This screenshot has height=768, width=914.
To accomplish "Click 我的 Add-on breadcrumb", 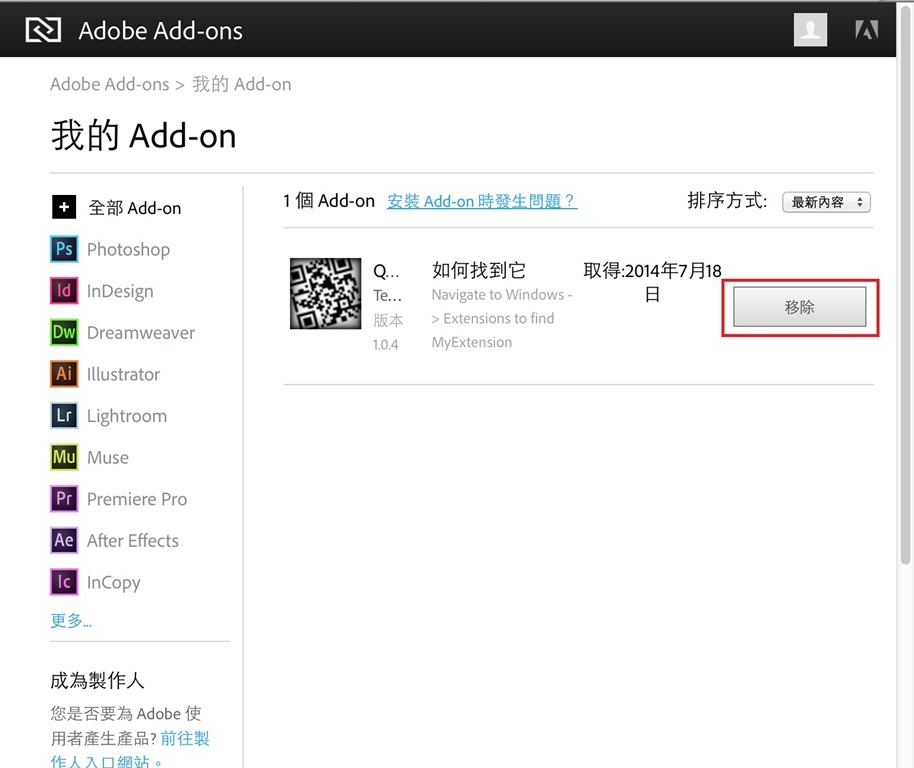I will click(241, 84).
